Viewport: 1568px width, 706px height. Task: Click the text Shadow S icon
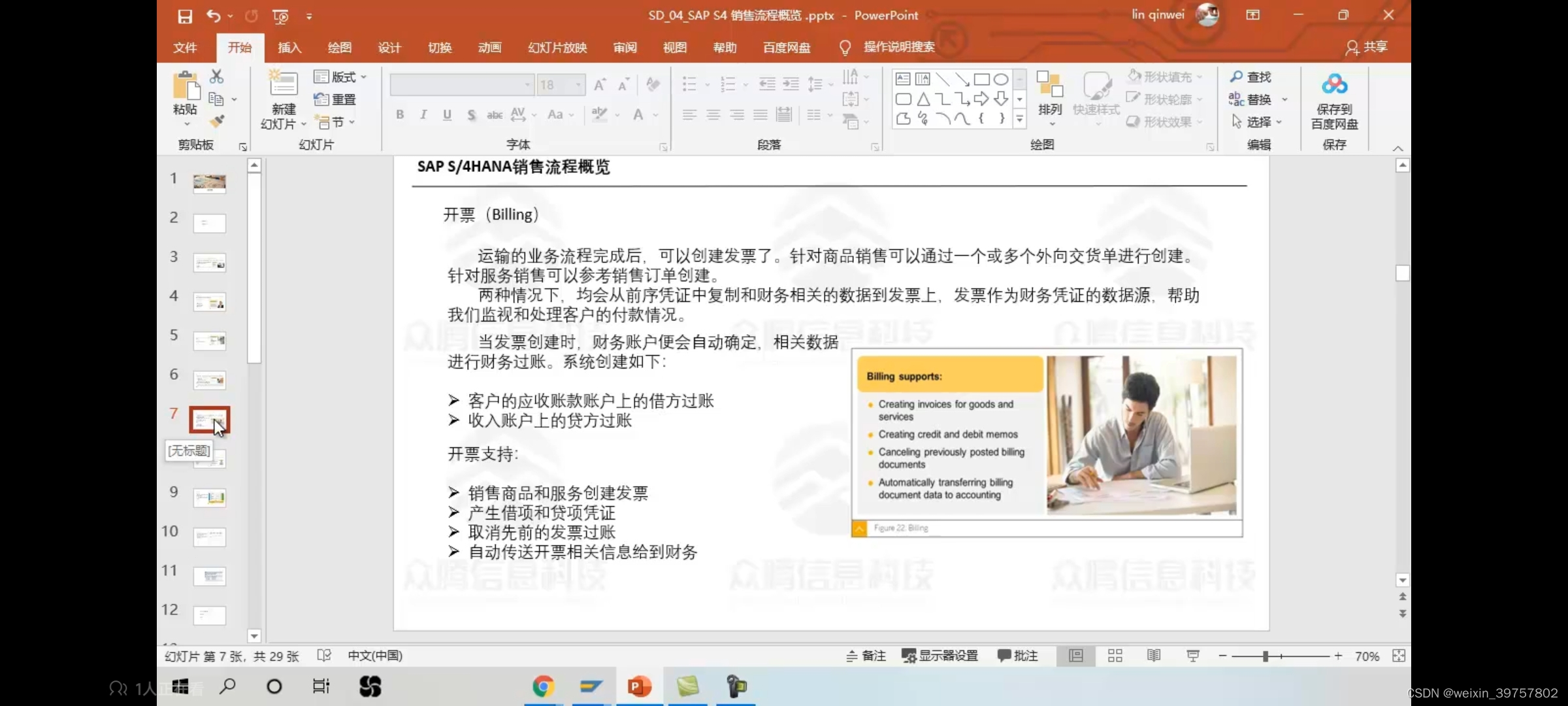coord(471,115)
